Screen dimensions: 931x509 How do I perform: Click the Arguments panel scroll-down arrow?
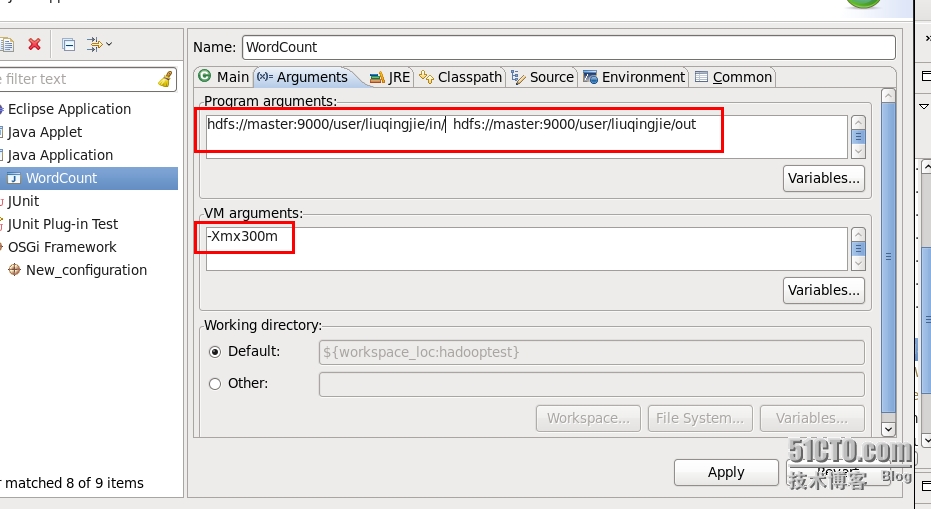[x=888, y=429]
